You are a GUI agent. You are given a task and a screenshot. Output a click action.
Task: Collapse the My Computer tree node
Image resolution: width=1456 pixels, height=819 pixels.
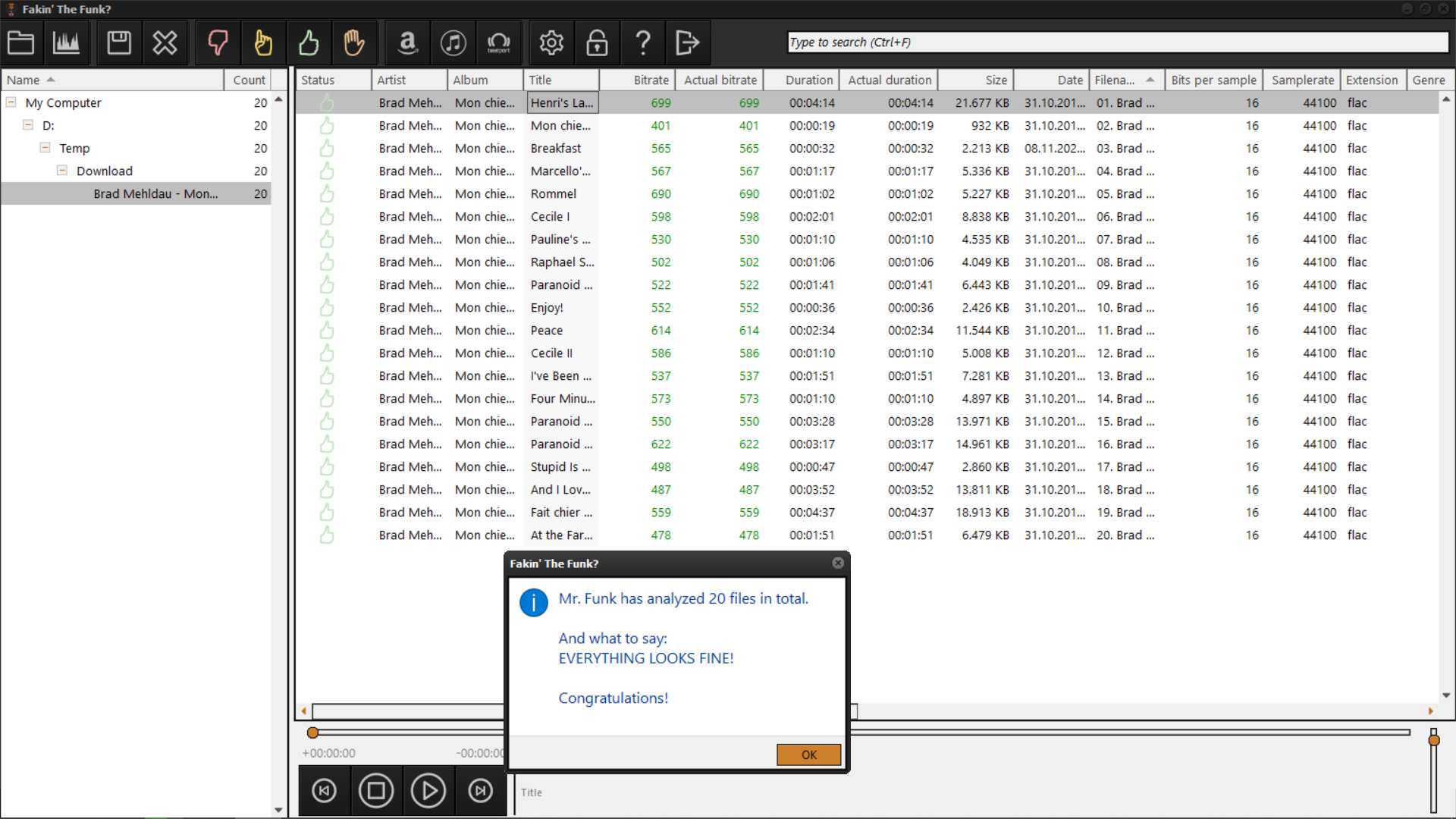pyautogui.click(x=11, y=102)
